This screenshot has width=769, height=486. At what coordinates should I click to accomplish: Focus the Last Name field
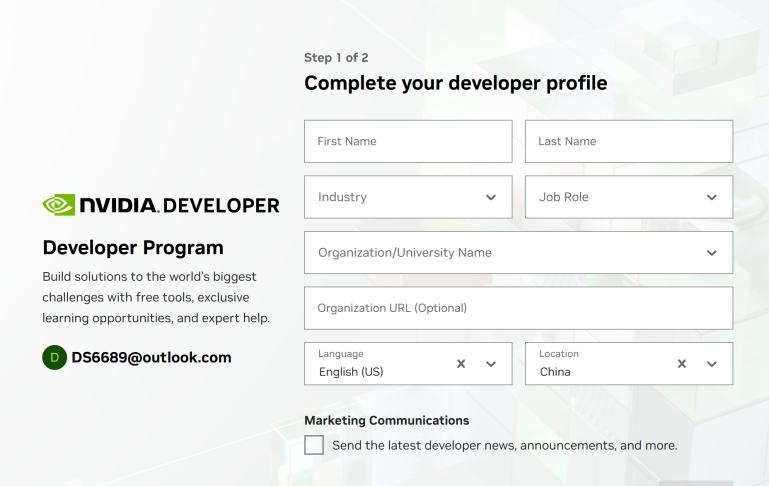[x=628, y=142]
